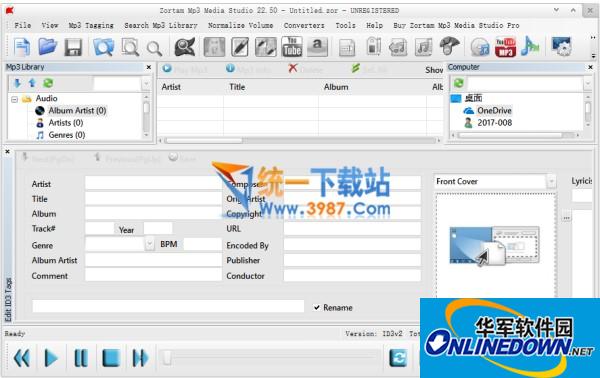Click the monitor with gear settings icon
The image size is (600, 378).
coord(561,47)
